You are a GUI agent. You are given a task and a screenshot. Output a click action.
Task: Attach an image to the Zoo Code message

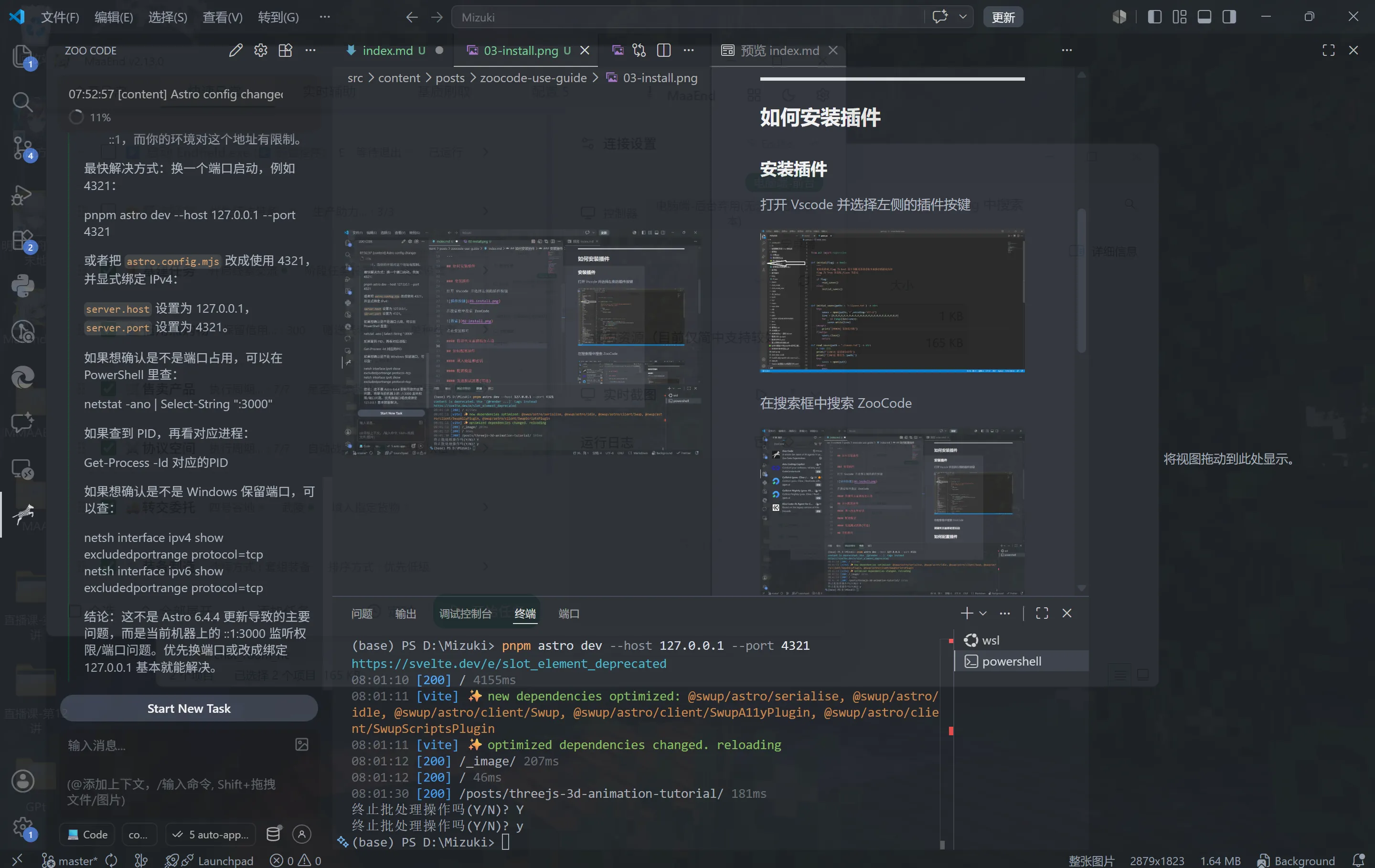coord(301,744)
